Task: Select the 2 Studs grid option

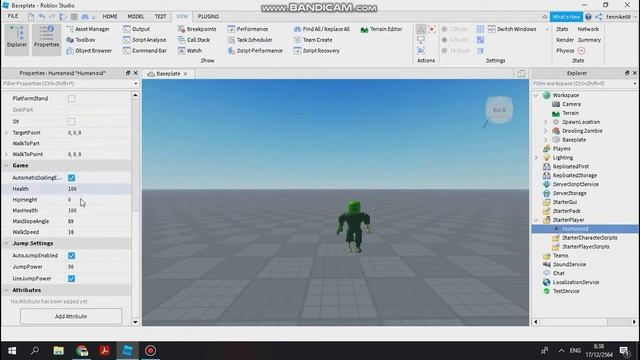Action: click(x=454, y=29)
